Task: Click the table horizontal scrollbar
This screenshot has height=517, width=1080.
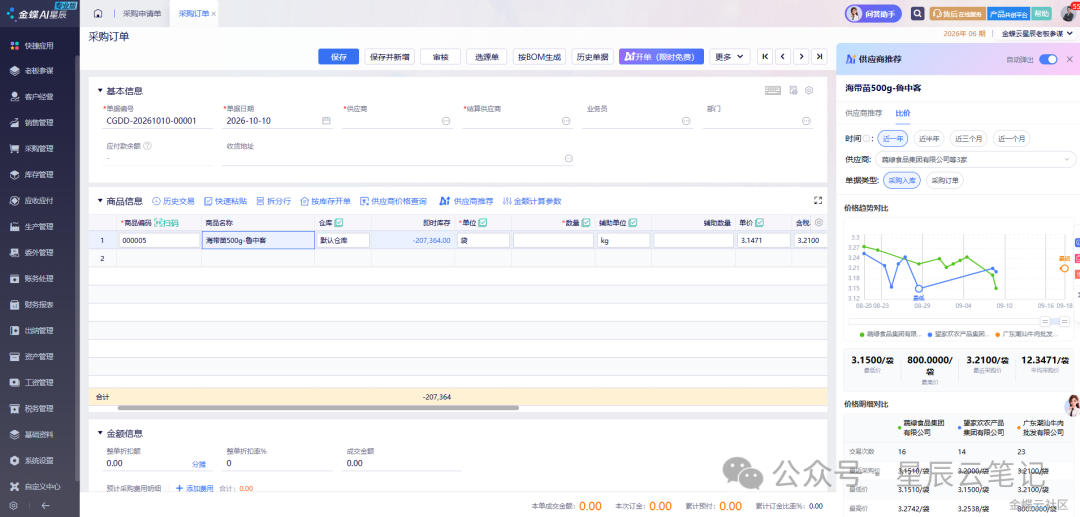Action: pyautogui.click(x=318, y=408)
